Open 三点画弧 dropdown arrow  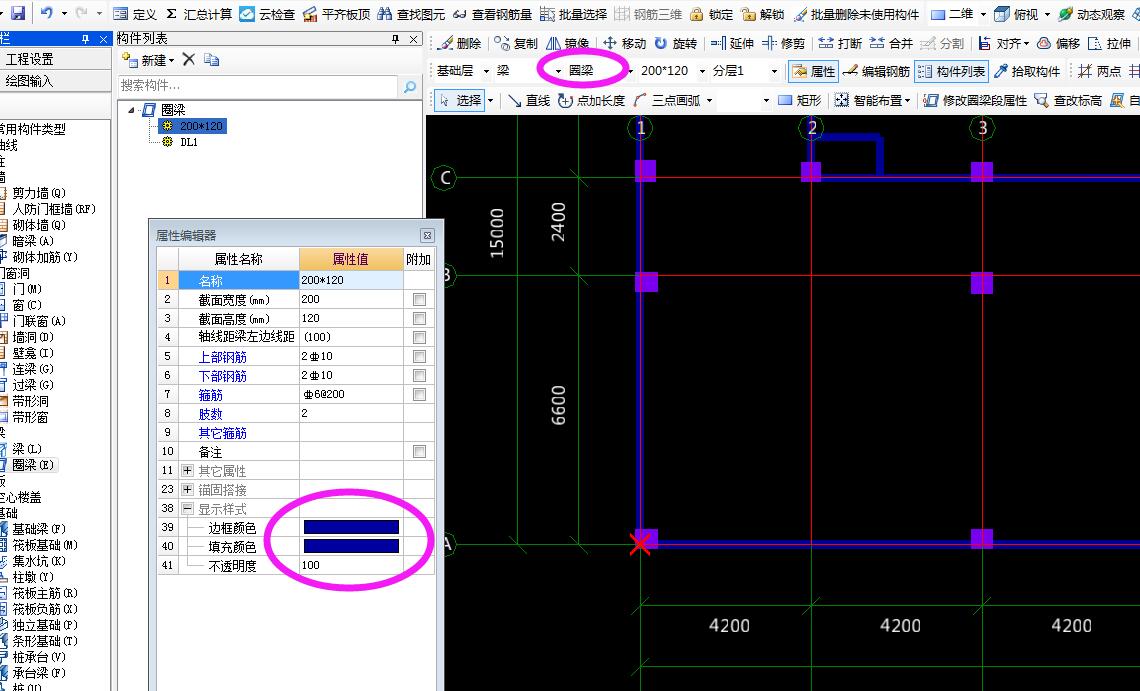coord(710,100)
